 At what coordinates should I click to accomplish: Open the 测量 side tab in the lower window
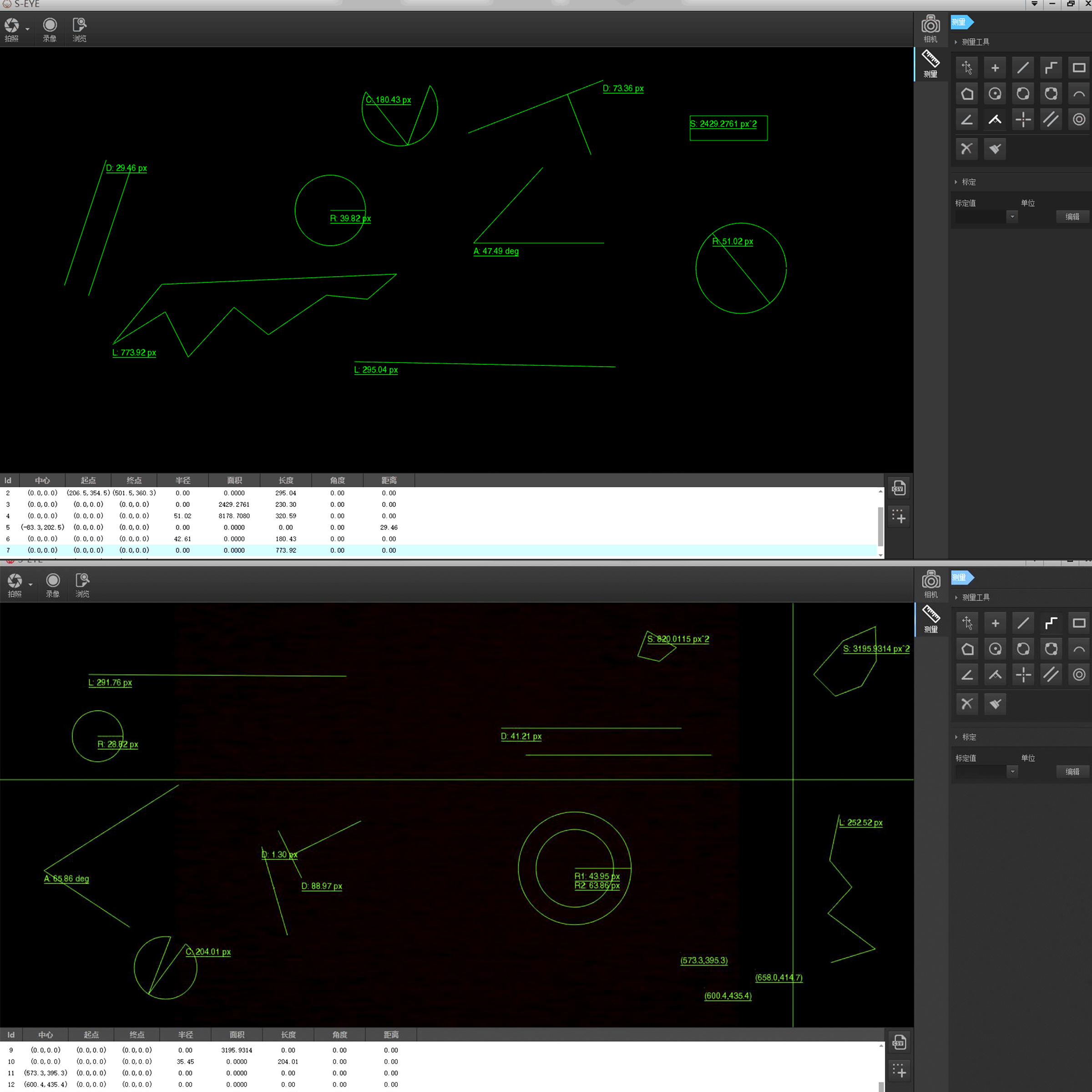click(931, 619)
